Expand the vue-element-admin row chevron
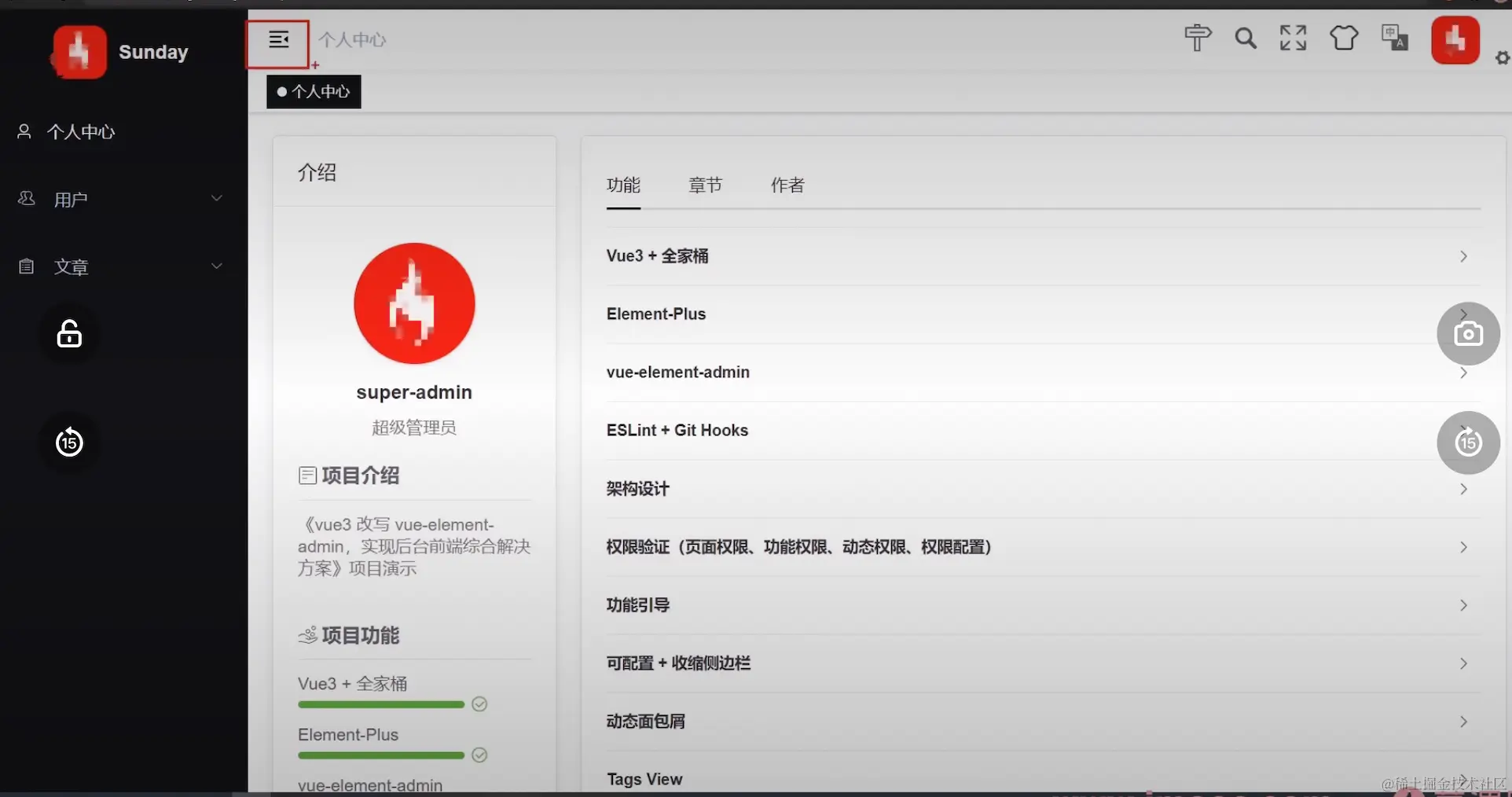This screenshot has width=1512, height=797. [1463, 373]
